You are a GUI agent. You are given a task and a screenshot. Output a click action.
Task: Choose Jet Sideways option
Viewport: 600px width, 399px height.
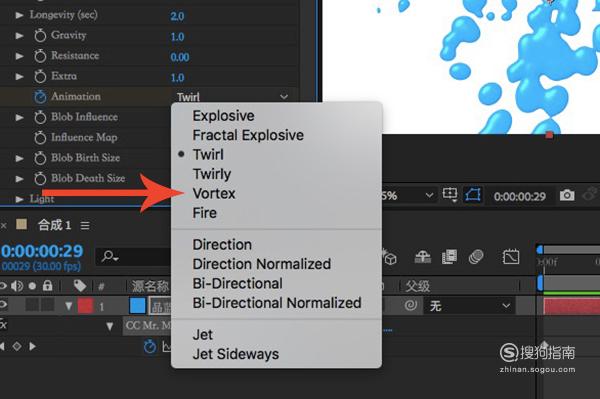coord(236,354)
